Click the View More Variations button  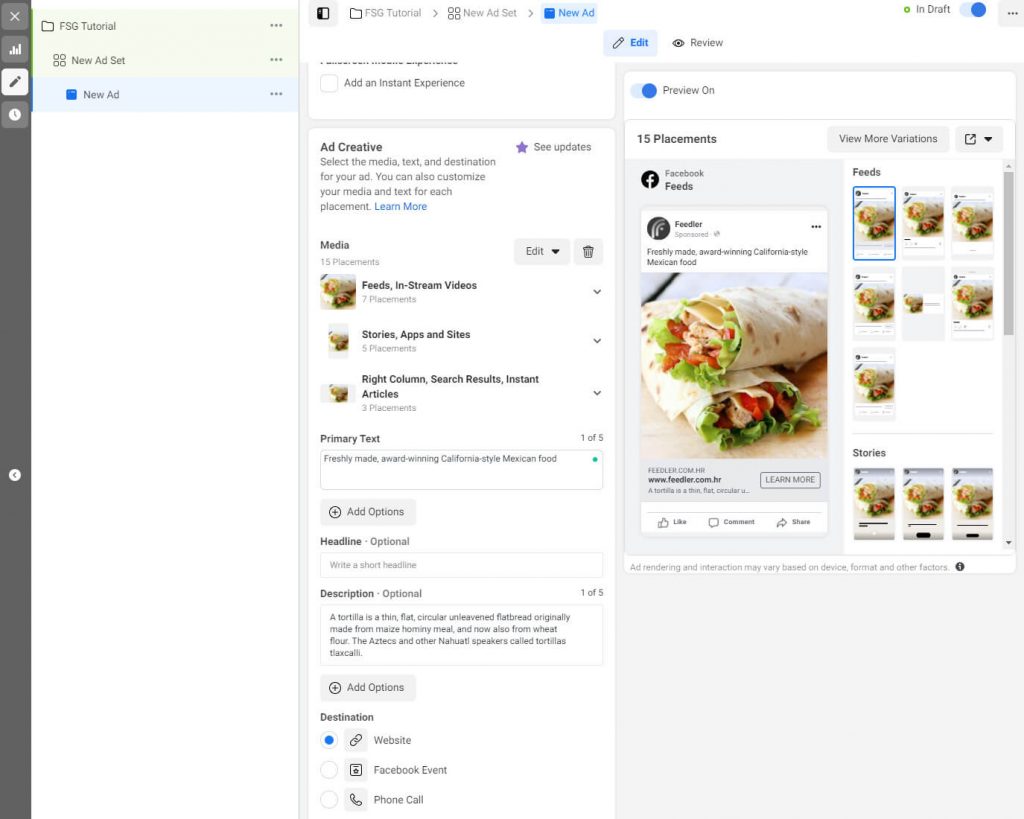tap(888, 139)
